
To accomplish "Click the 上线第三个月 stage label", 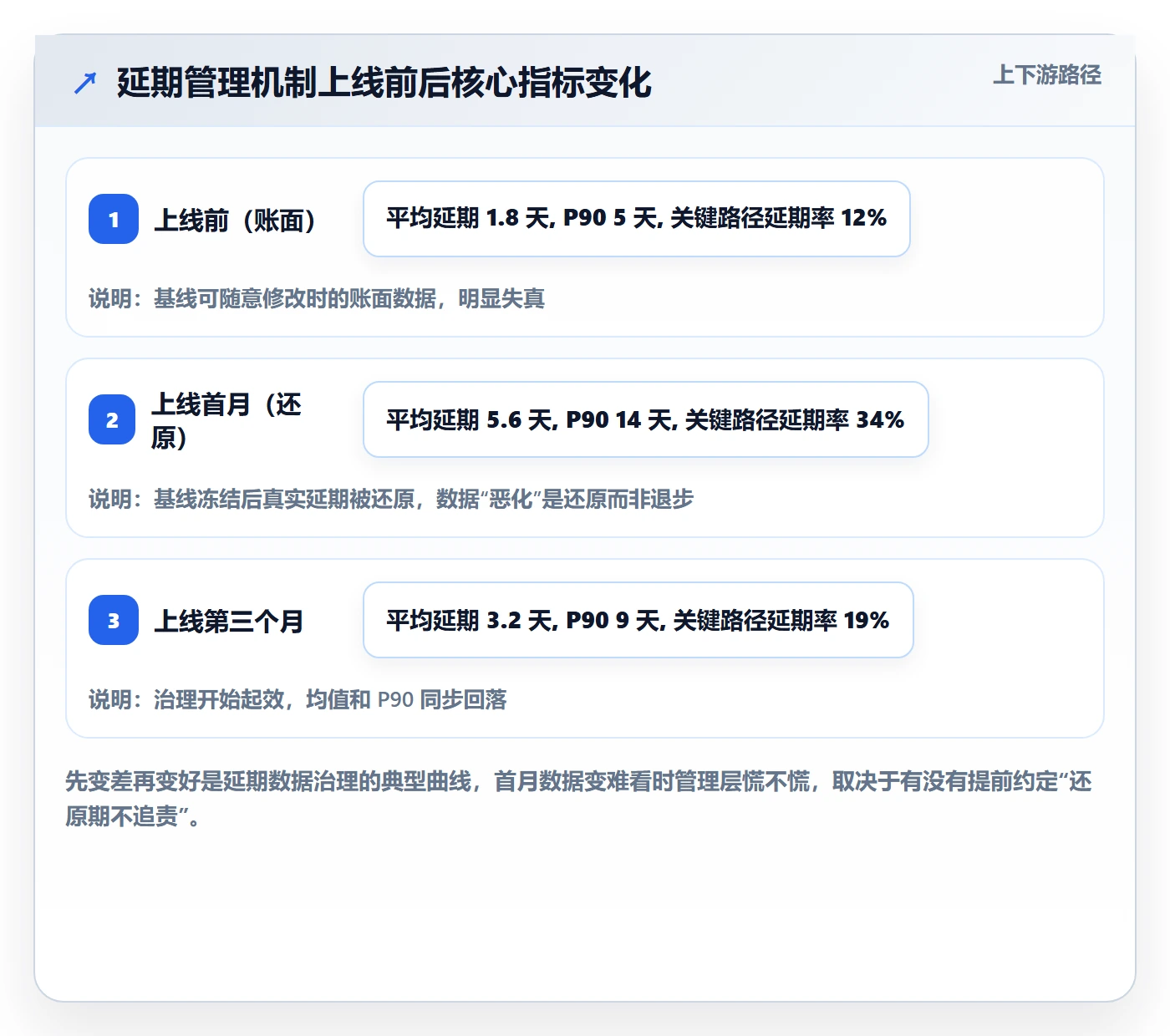I will [x=228, y=621].
